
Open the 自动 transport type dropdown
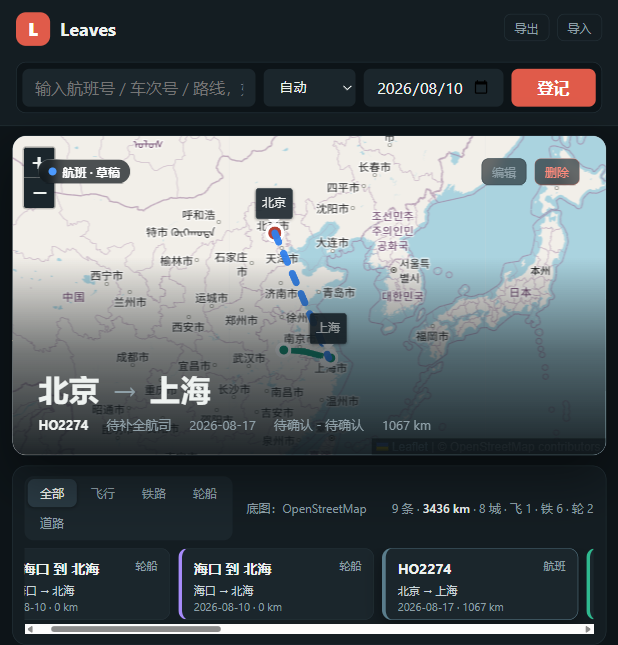(309, 88)
